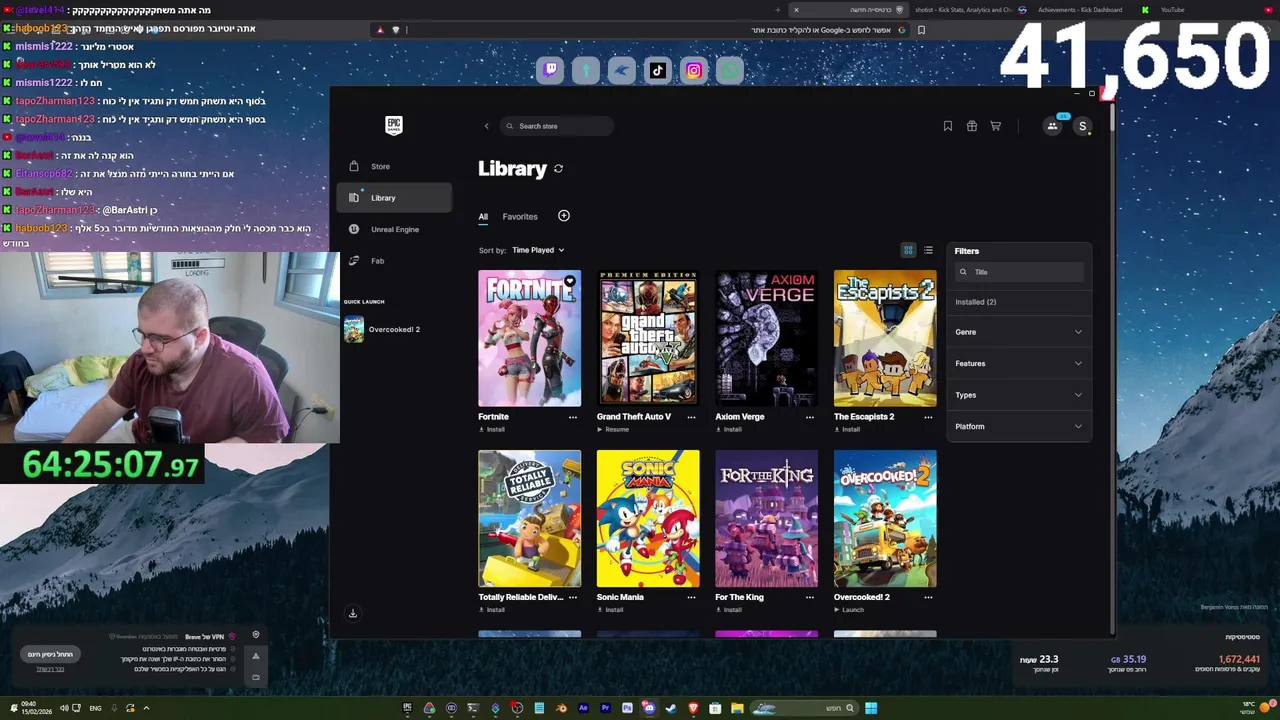Open The Escapists 2 options menu
1280x720 pixels.
coord(928,417)
